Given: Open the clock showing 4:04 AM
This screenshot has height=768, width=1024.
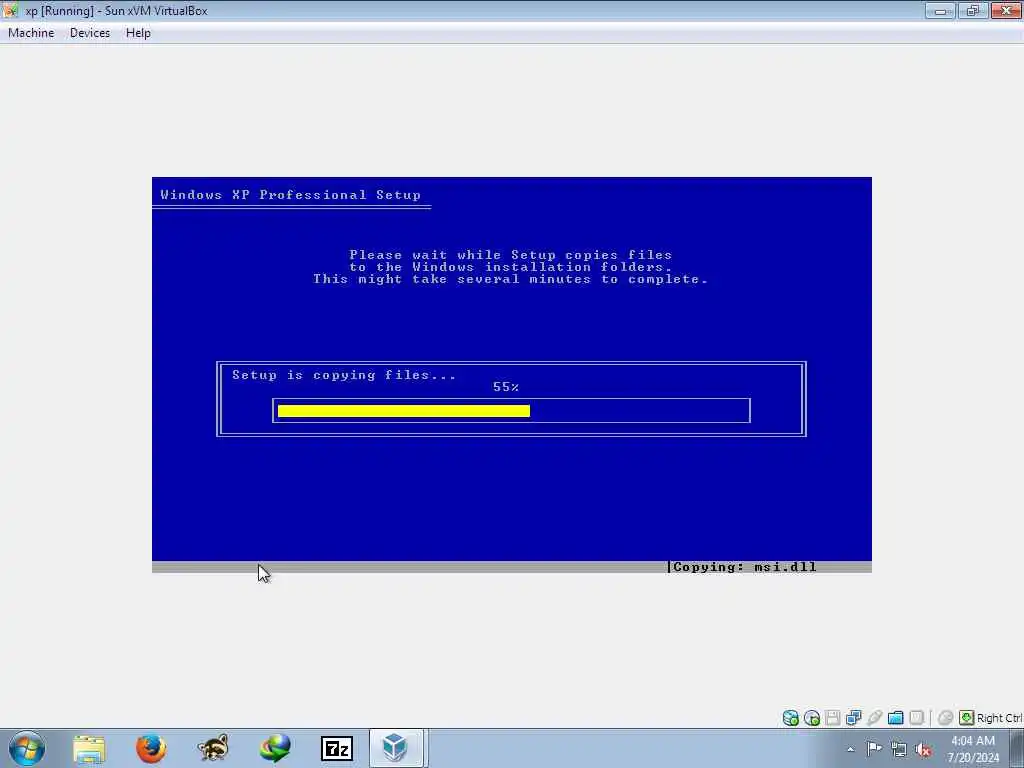Looking at the screenshot, I should click(x=973, y=749).
